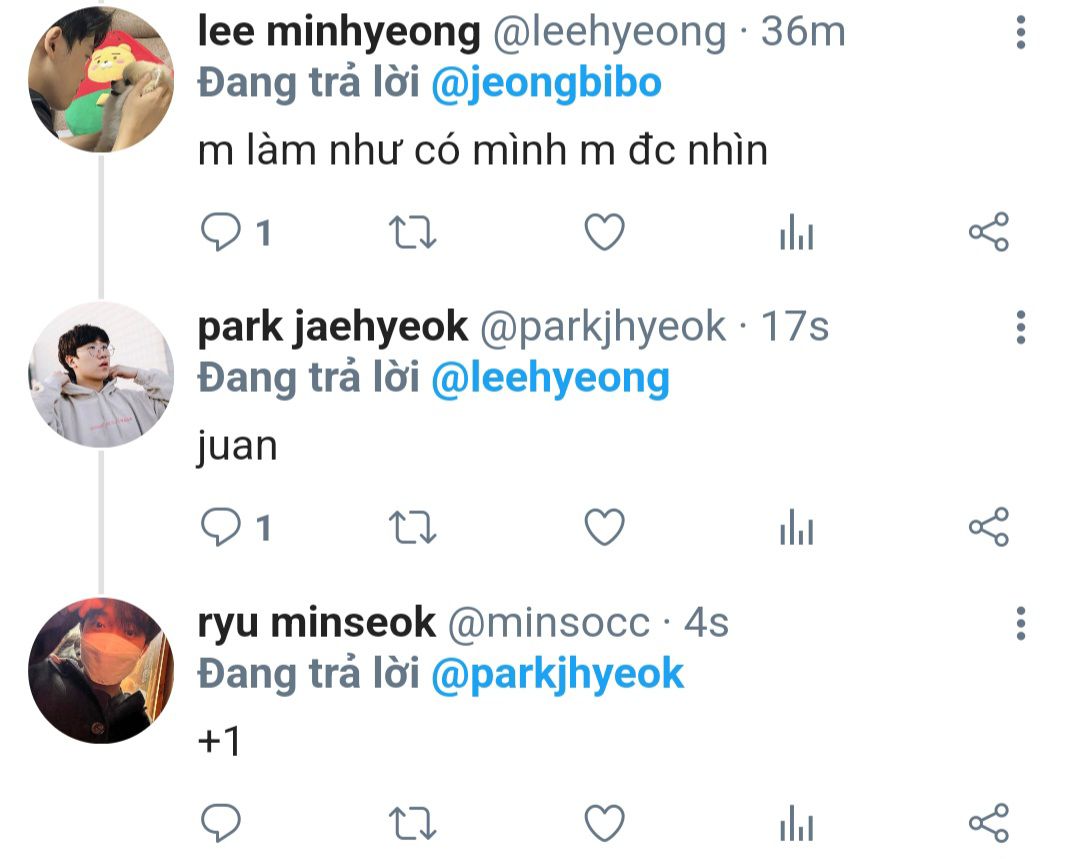This screenshot has height=859, width=1080.
Task: Open more options for ryu minseok's tweet
Action: [x=1021, y=623]
